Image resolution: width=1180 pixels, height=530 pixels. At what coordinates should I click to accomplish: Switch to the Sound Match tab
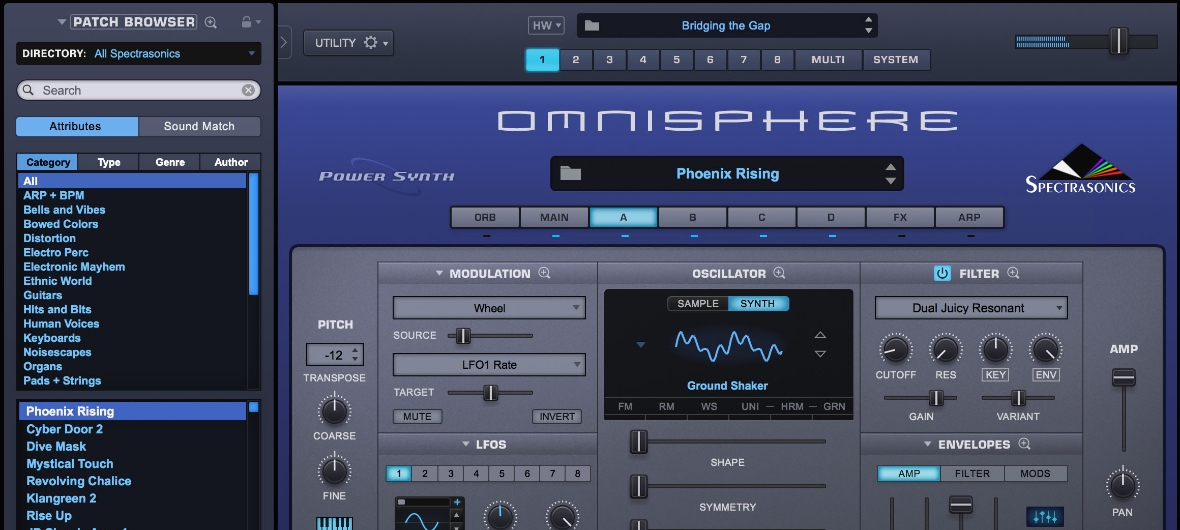tap(199, 126)
